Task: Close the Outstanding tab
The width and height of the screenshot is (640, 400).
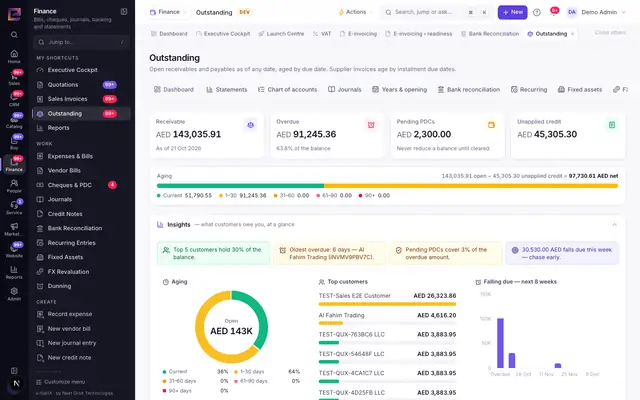Action: pos(573,34)
